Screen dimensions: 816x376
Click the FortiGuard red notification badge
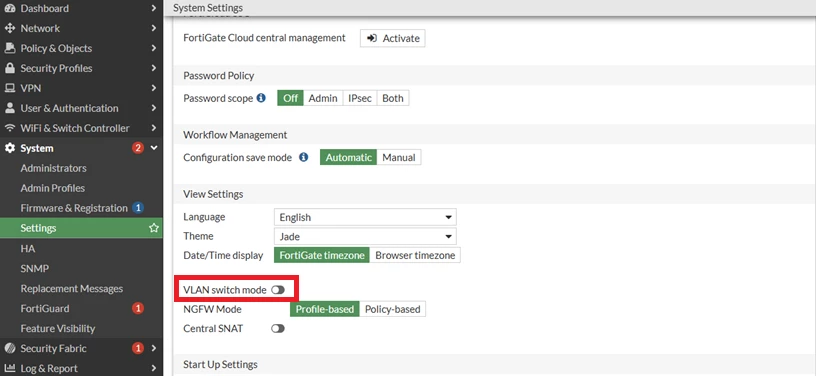pyautogui.click(x=138, y=308)
